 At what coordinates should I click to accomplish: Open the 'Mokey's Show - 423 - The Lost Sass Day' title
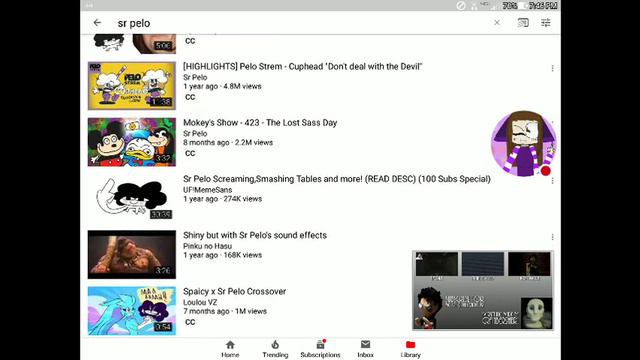pos(260,123)
